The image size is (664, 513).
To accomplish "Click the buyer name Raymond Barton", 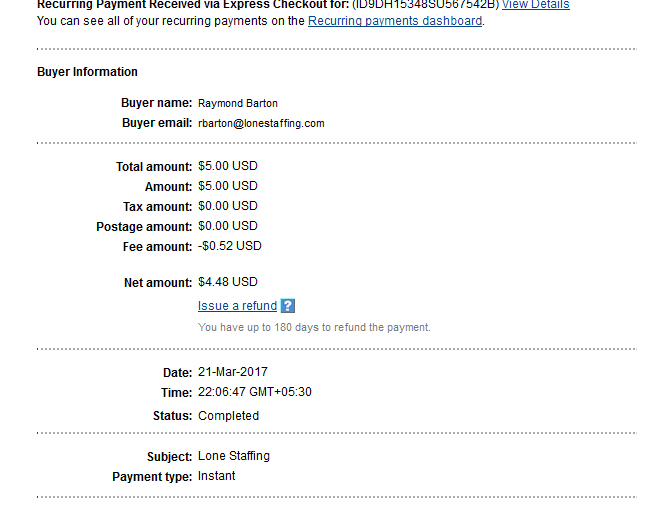I will coord(238,103).
